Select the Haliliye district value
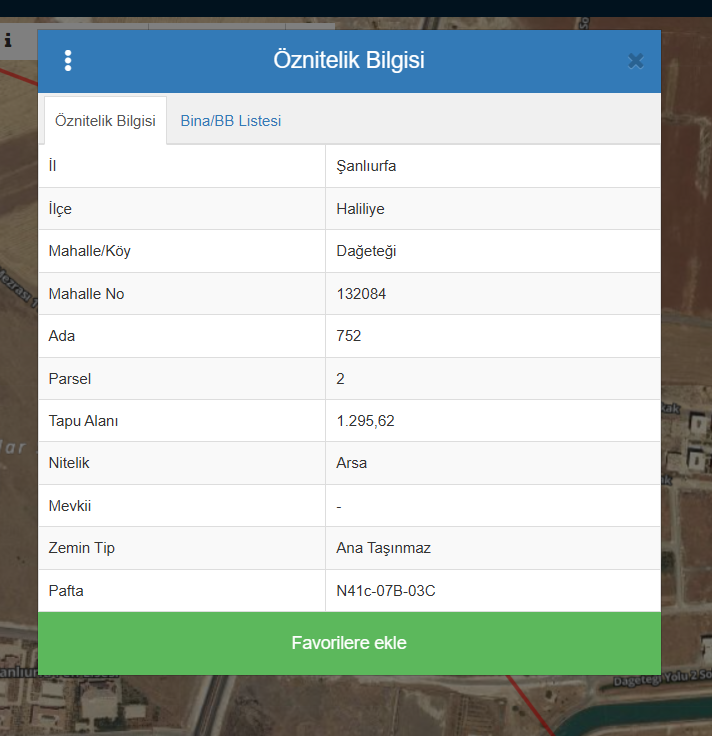Viewport: 712px width, 736px height. (x=360, y=209)
